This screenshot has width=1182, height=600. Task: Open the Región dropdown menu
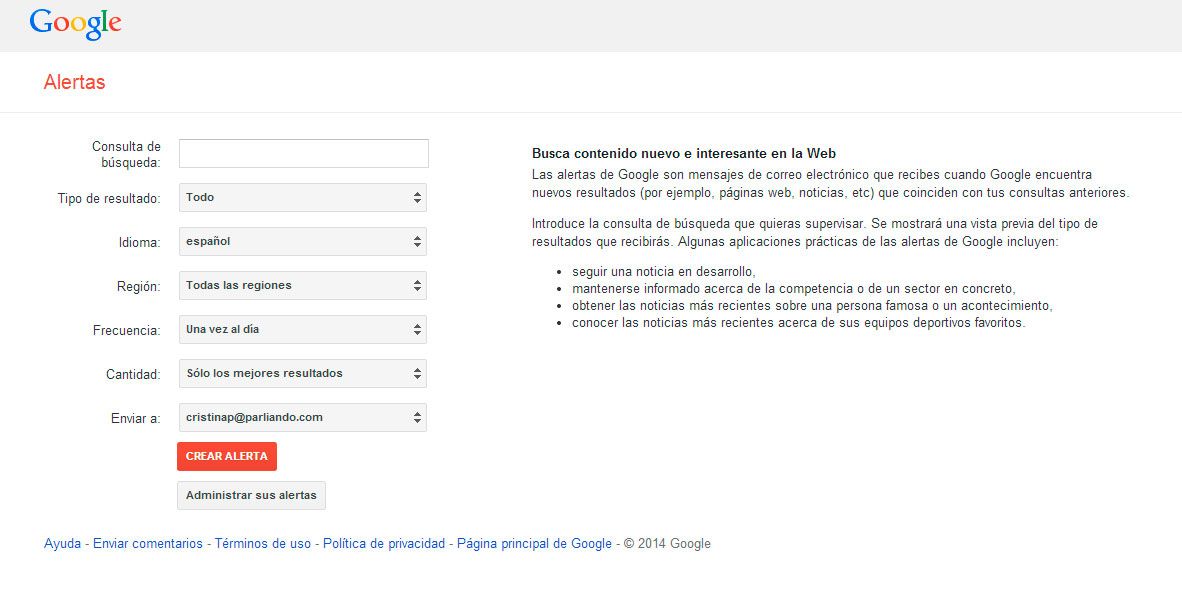pyautogui.click(x=302, y=286)
